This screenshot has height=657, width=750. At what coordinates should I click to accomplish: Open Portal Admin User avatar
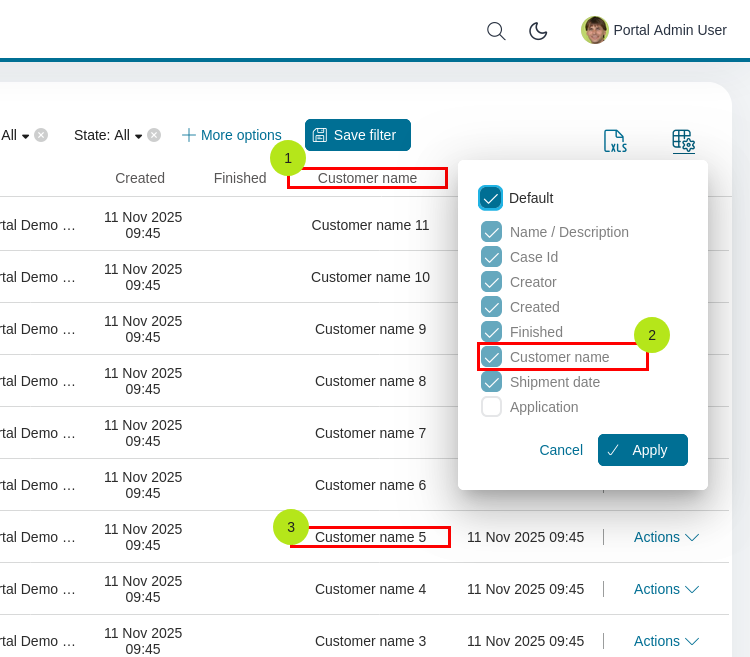(594, 30)
